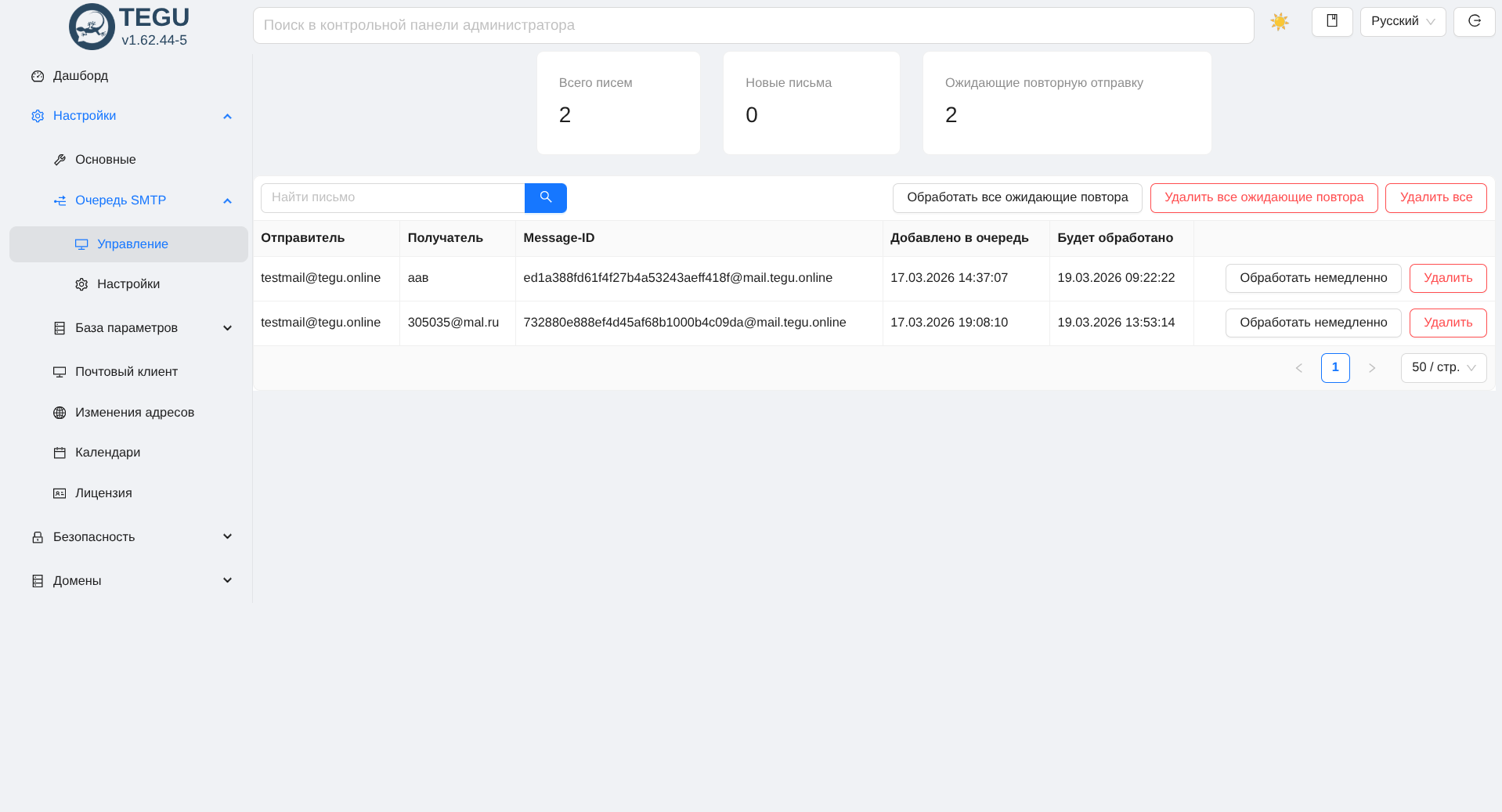
Task: Open the Дашборд menu item
Action: tap(81, 76)
